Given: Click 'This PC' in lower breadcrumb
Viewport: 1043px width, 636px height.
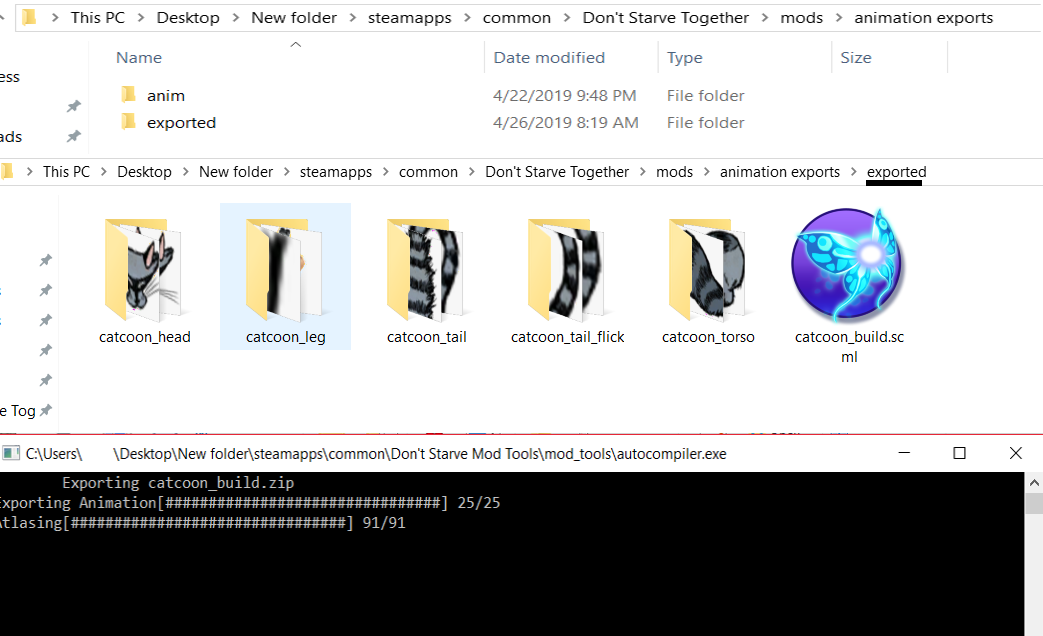Looking at the screenshot, I should click(66, 172).
